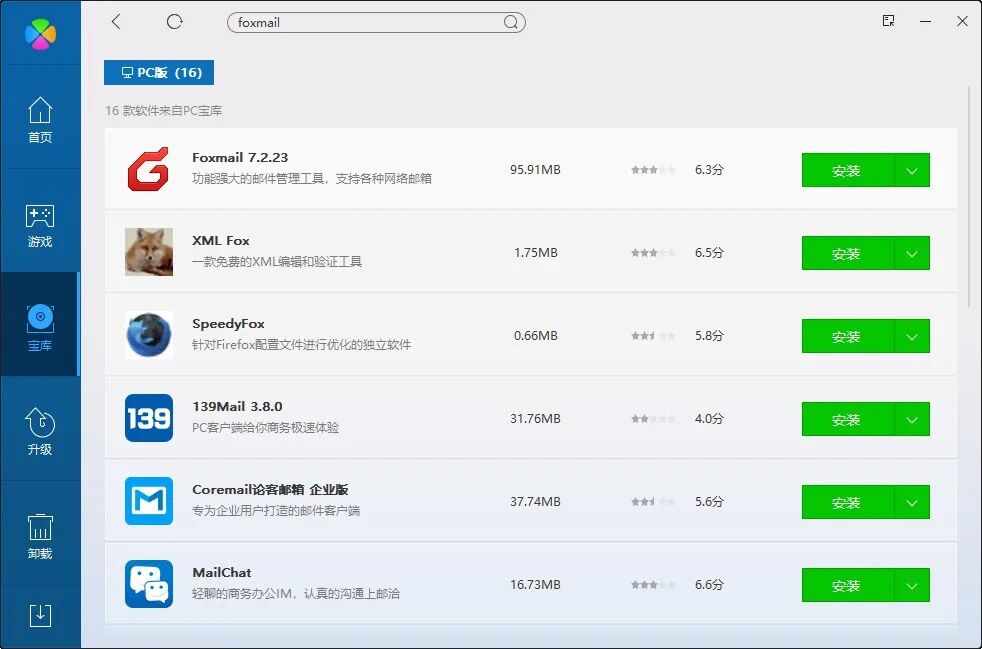Expand install options for Coremail
Screen dimensions: 982x649
point(912,502)
